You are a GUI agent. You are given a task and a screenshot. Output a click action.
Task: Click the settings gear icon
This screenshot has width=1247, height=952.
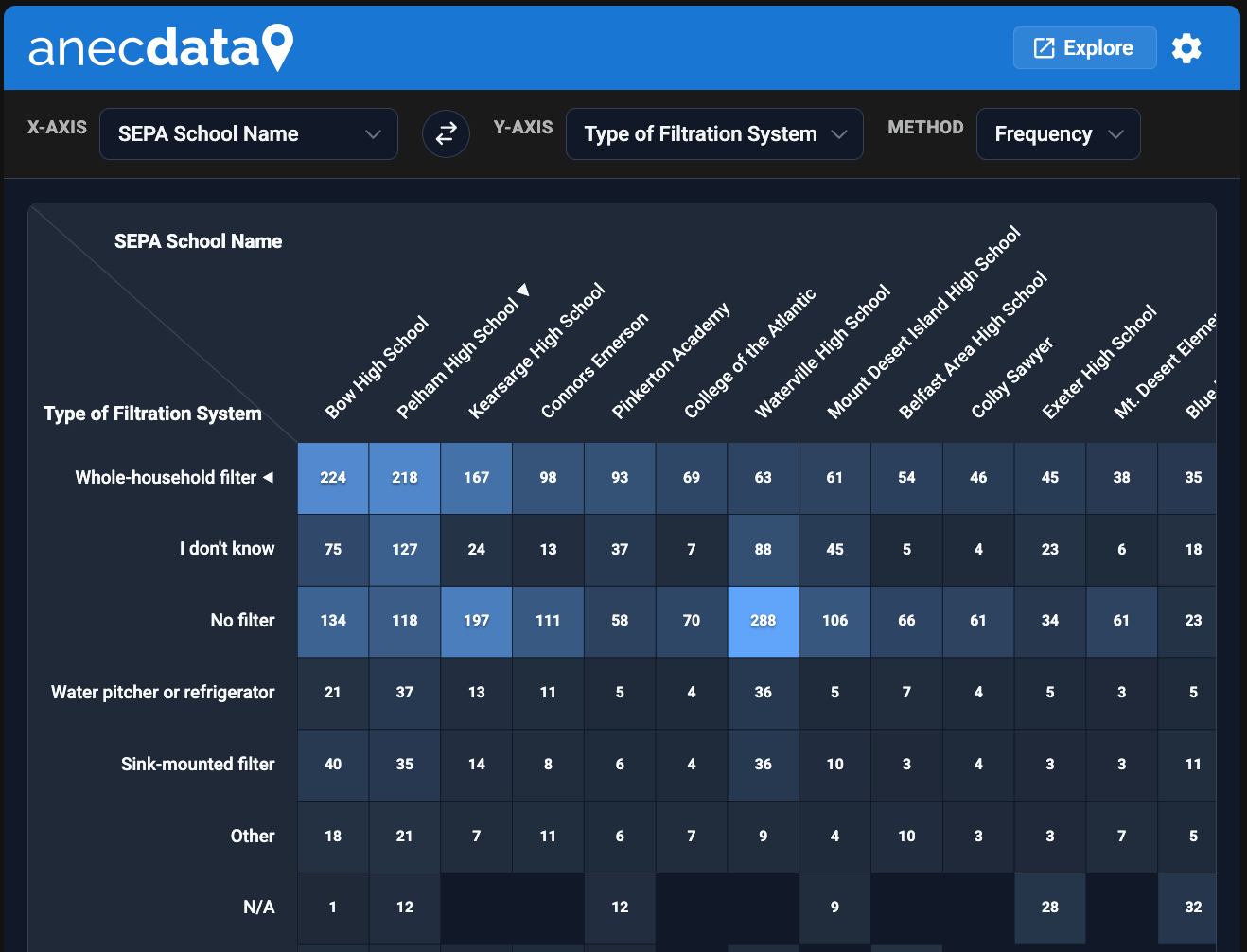(x=1186, y=48)
